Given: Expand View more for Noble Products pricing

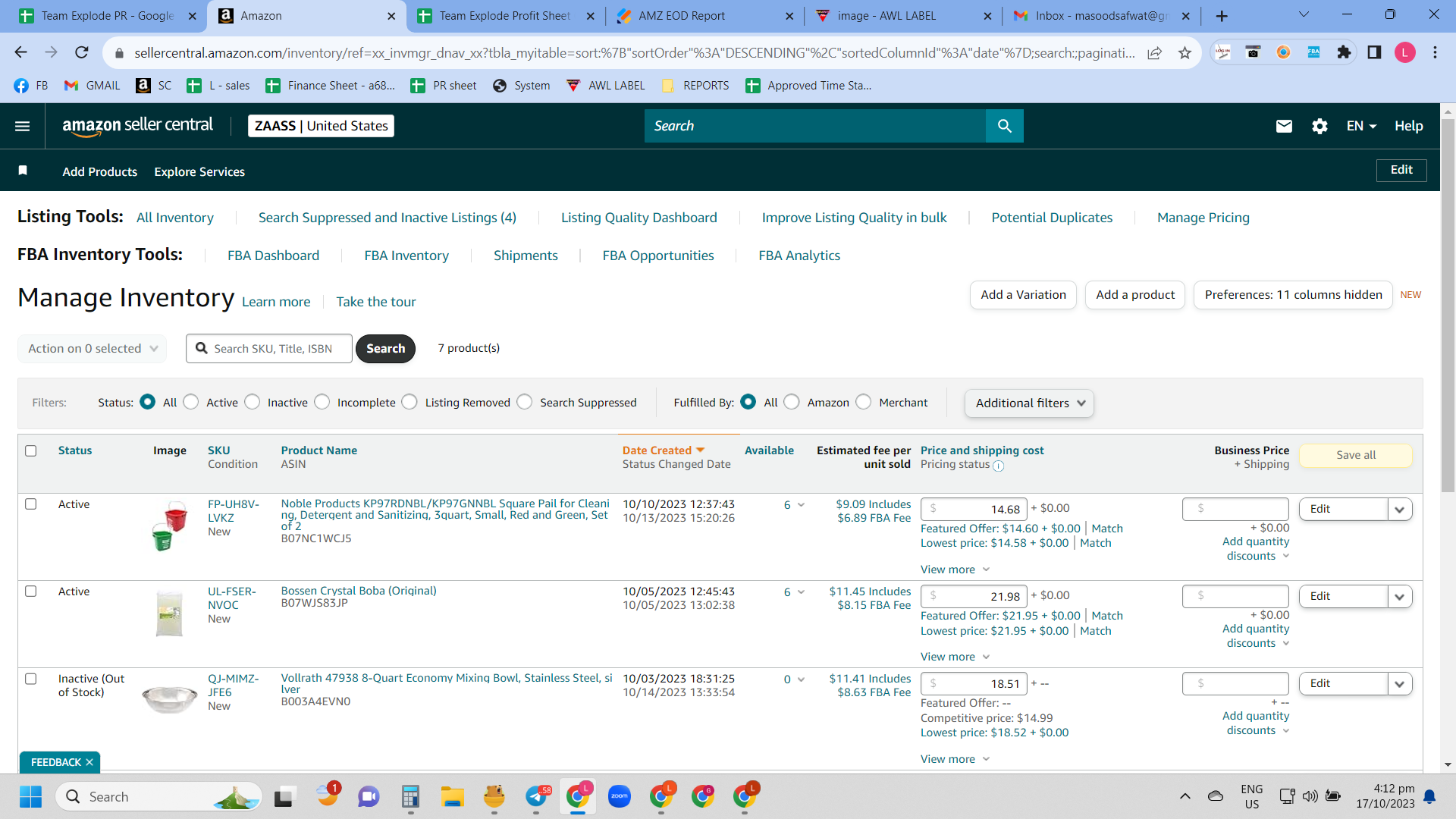Looking at the screenshot, I should pos(955,570).
